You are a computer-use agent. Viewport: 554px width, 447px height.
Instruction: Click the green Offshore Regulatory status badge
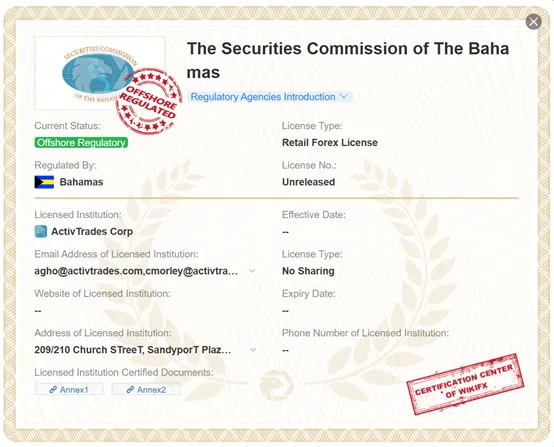81,142
